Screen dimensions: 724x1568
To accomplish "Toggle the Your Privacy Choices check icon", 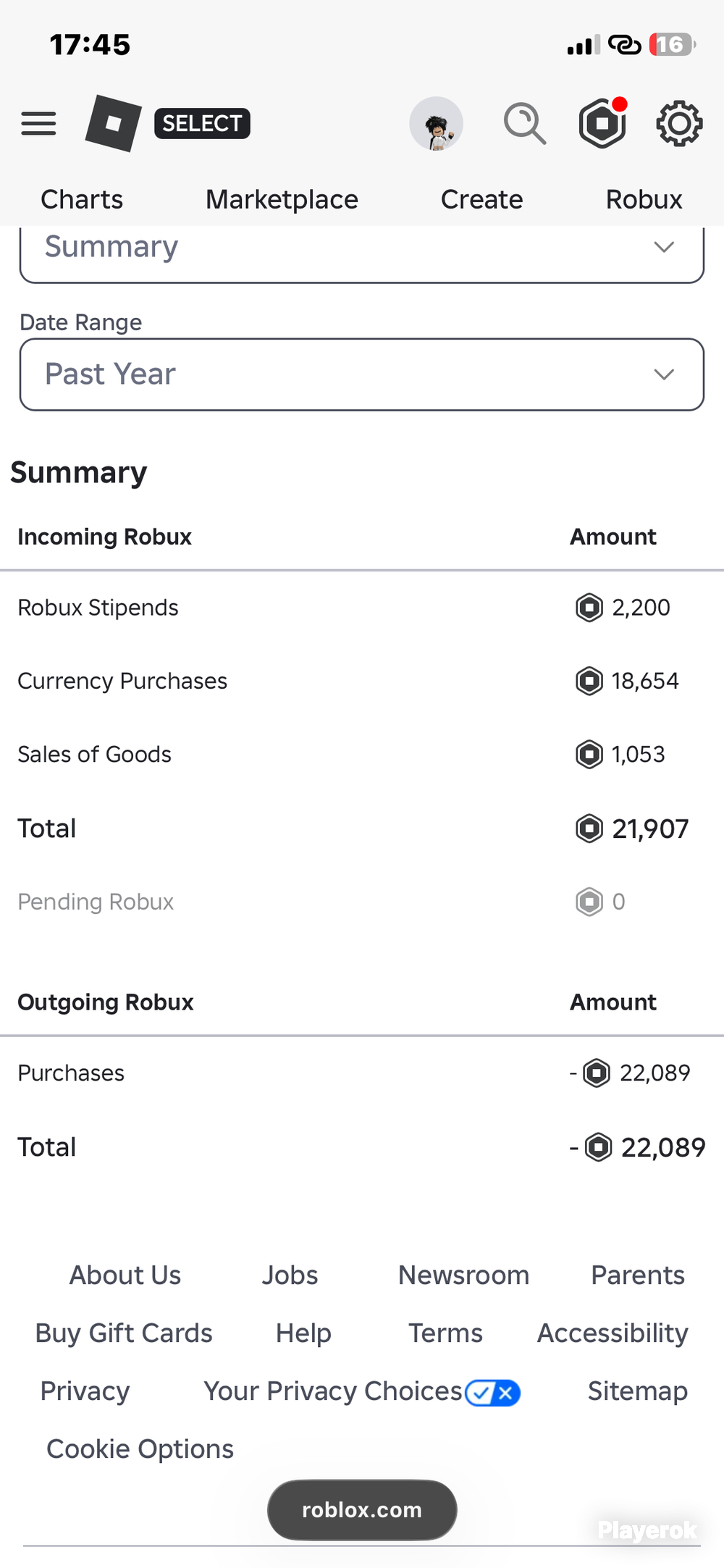I will pos(492,1392).
